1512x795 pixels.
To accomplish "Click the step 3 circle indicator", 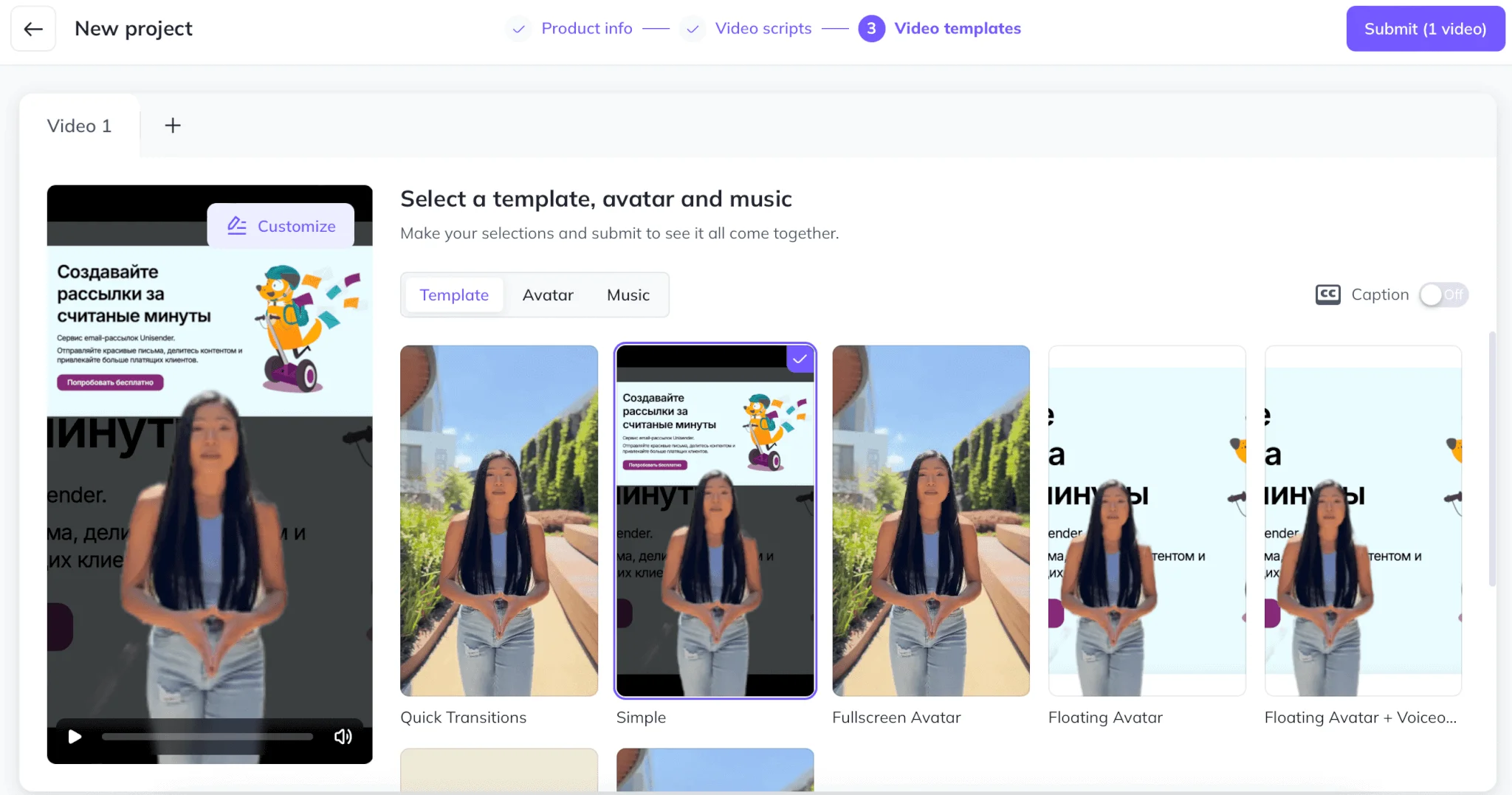I will pyautogui.click(x=871, y=29).
